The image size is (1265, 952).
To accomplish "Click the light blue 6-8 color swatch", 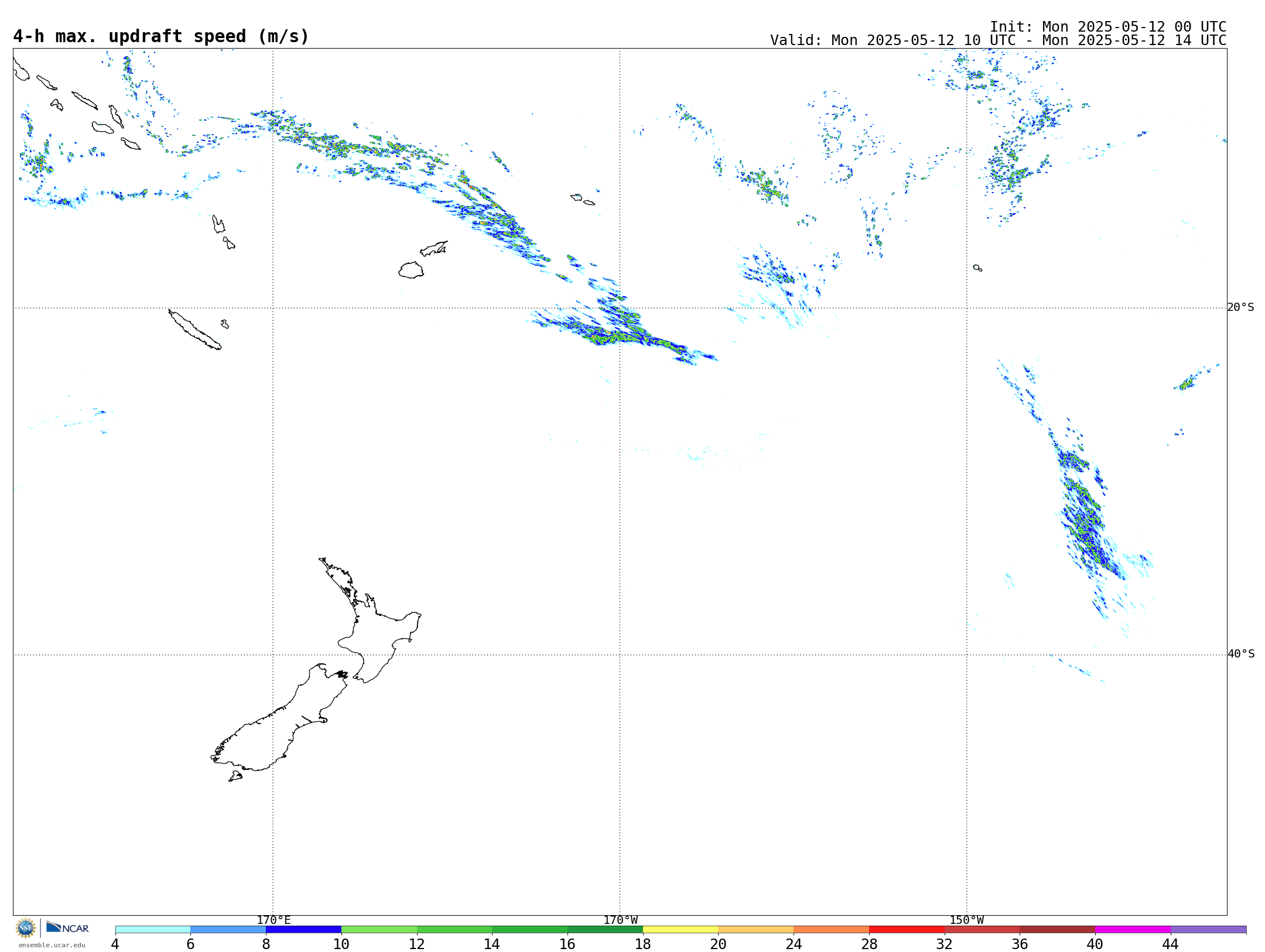I will [x=228, y=929].
